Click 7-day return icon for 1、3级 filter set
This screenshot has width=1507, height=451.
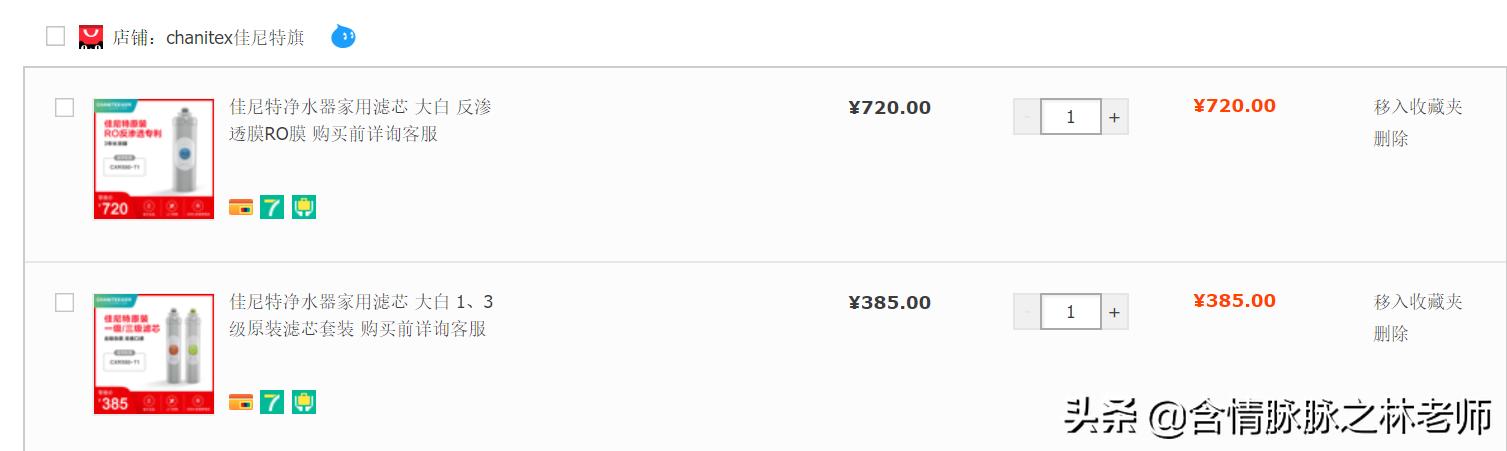272,402
